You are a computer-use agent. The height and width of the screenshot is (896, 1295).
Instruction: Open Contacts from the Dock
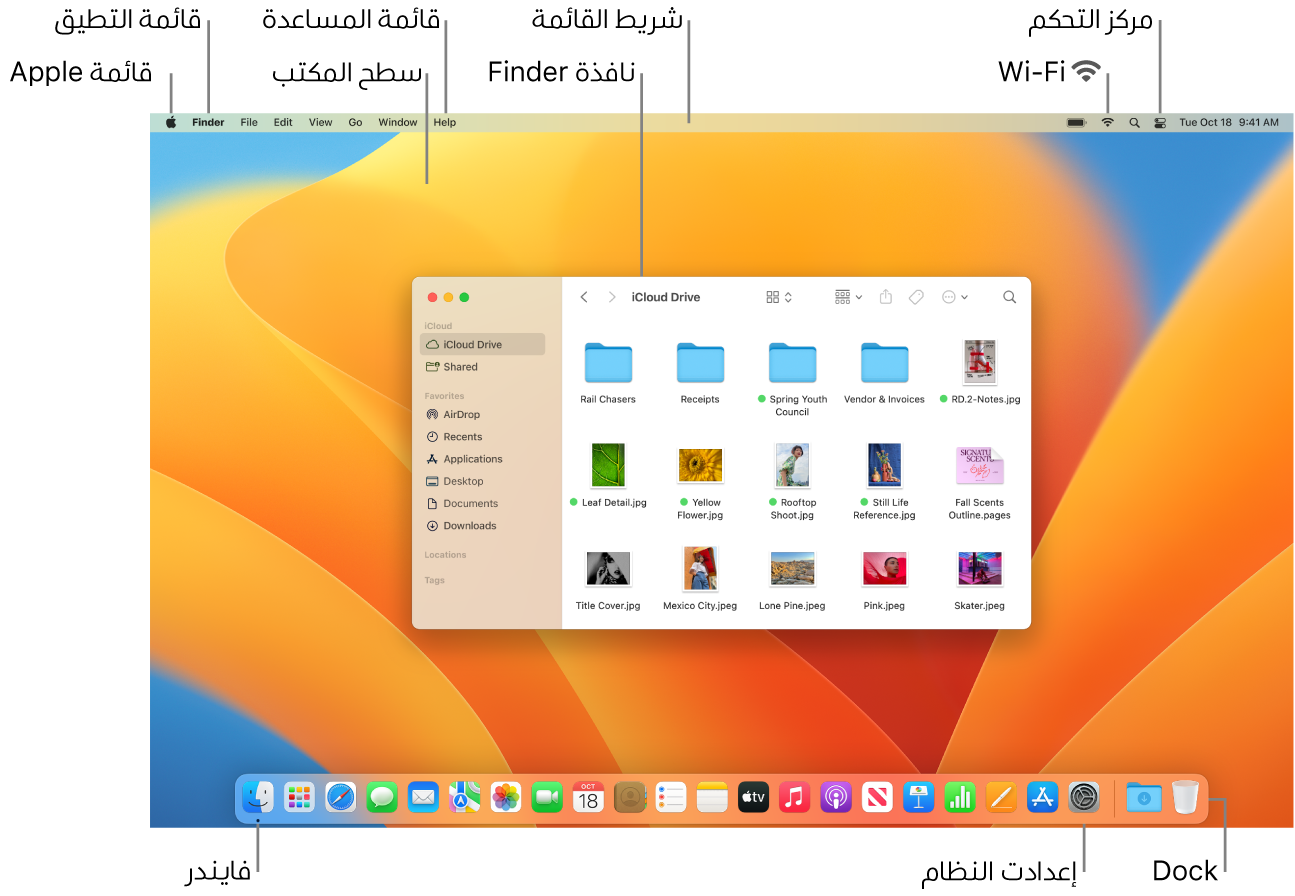click(630, 797)
